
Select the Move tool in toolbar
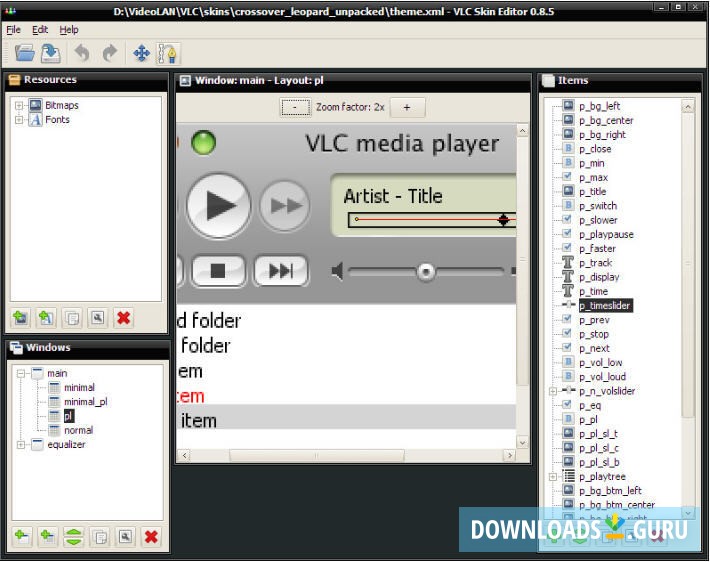click(142, 53)
